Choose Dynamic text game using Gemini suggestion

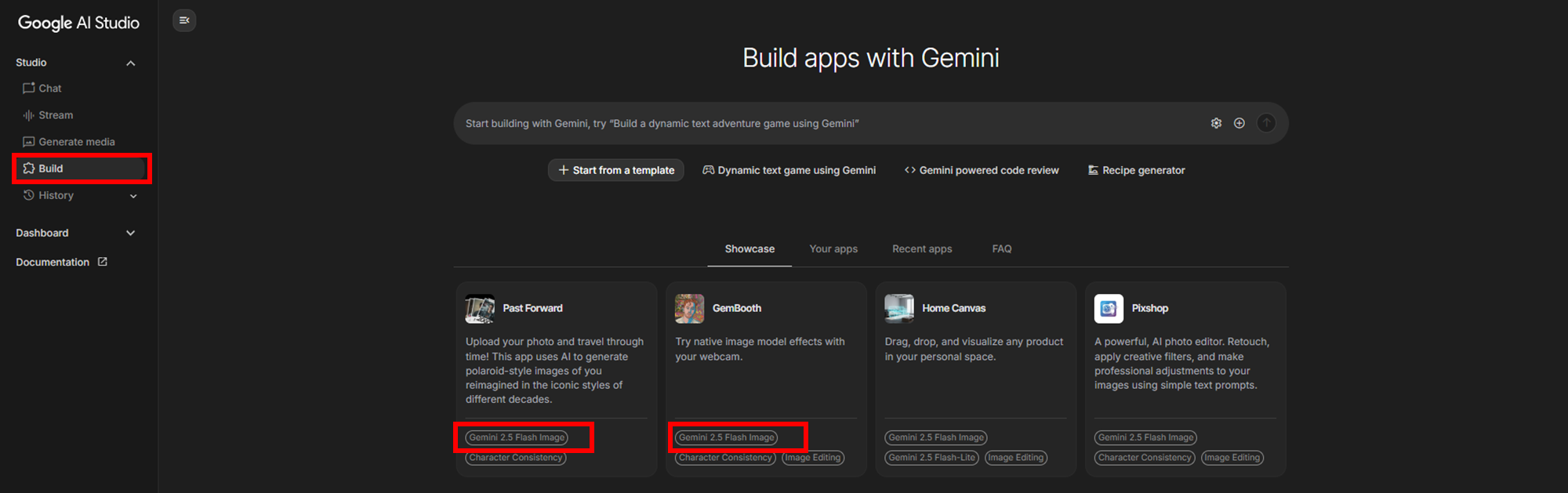(x=789, y=170)
